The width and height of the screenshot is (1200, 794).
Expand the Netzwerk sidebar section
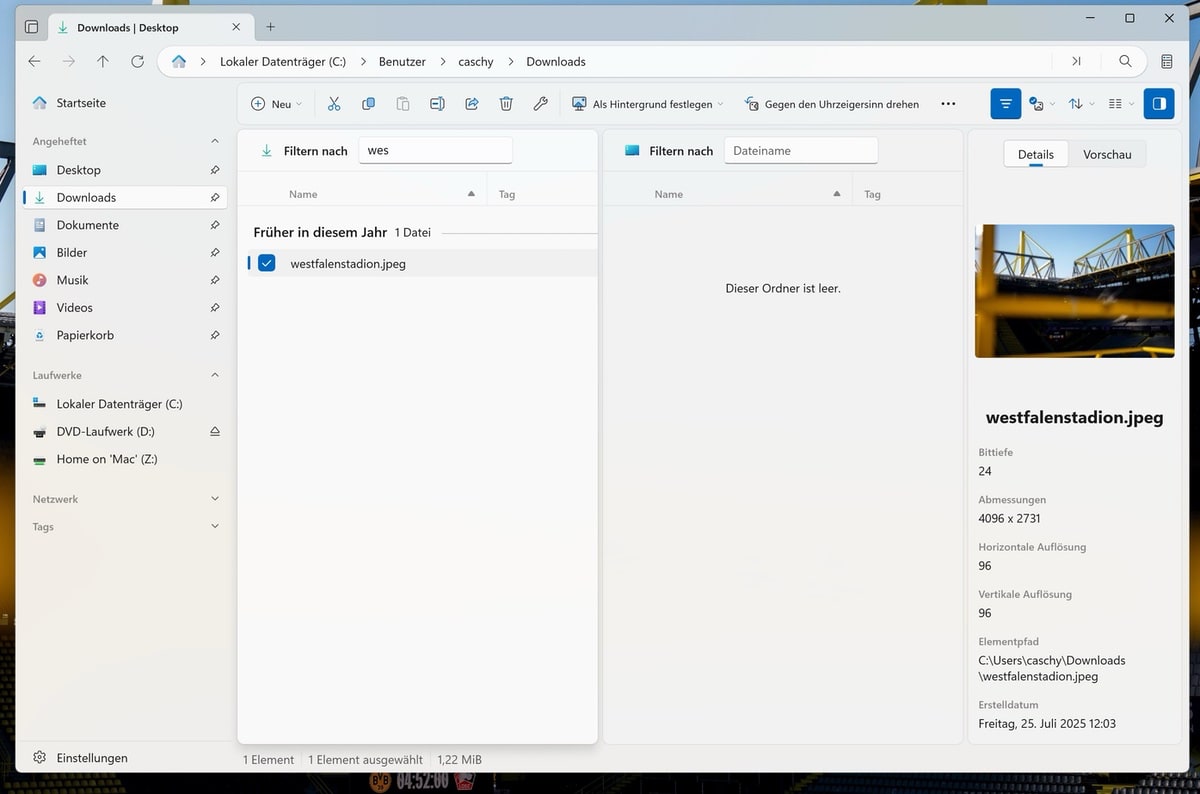click(215, 499)
